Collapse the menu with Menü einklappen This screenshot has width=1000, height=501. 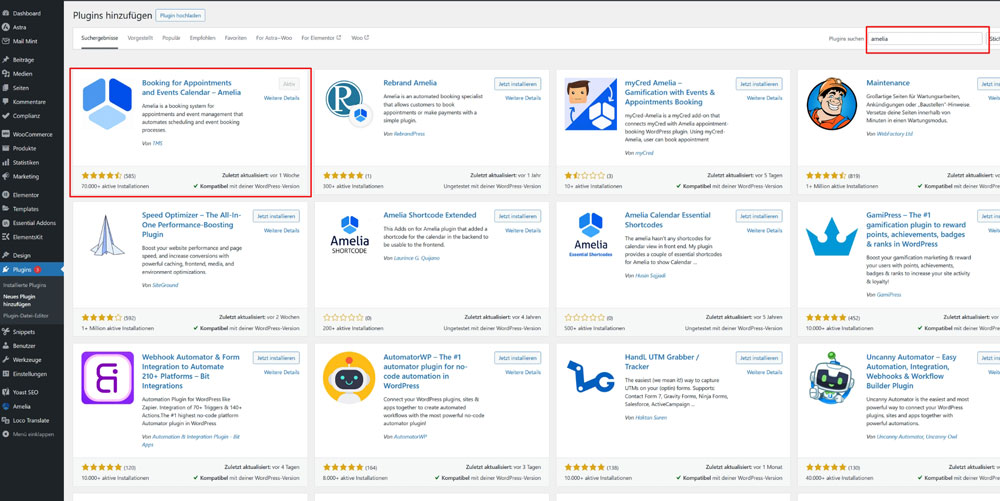click(29, 434)
